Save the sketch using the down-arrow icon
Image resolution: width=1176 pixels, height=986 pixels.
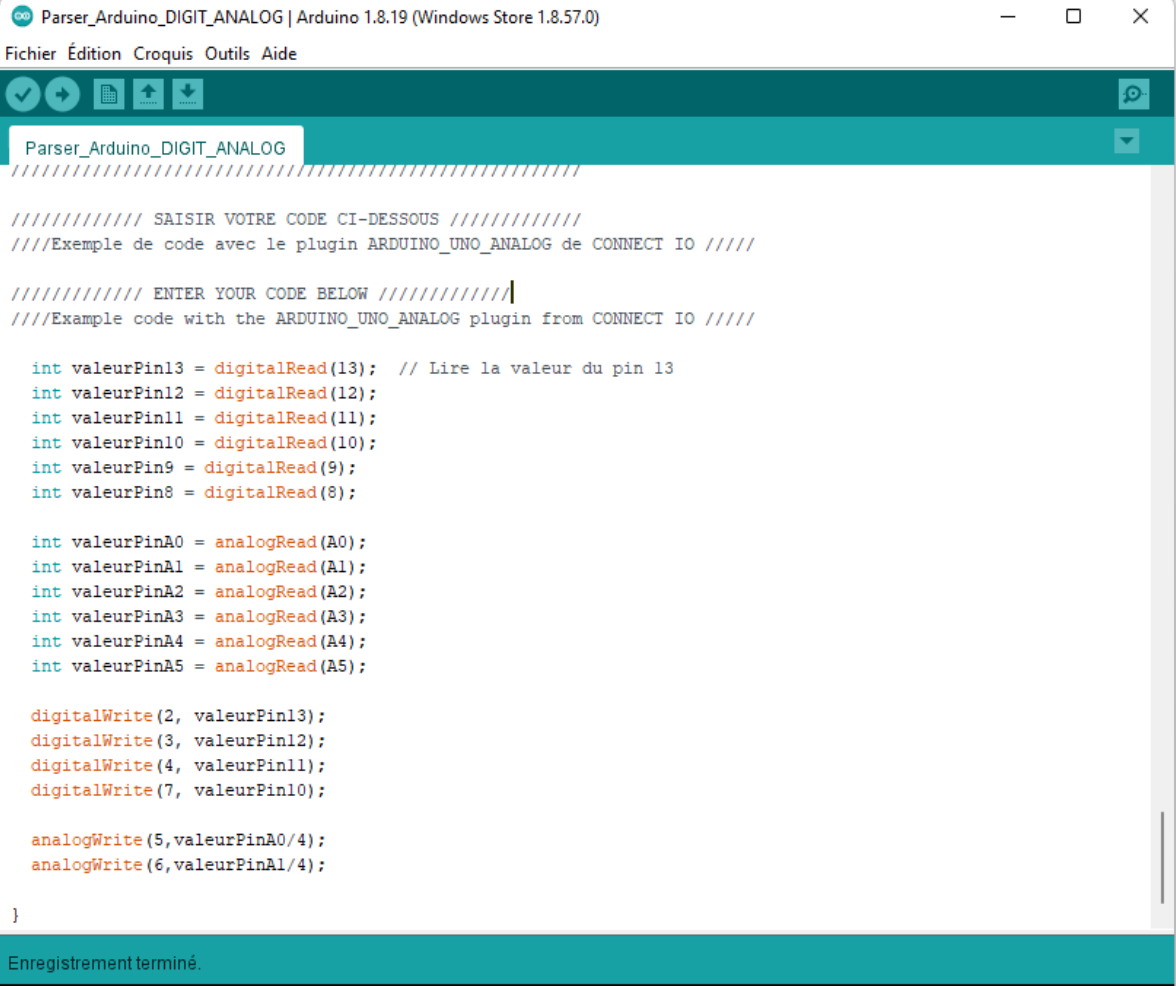point(187,94)
